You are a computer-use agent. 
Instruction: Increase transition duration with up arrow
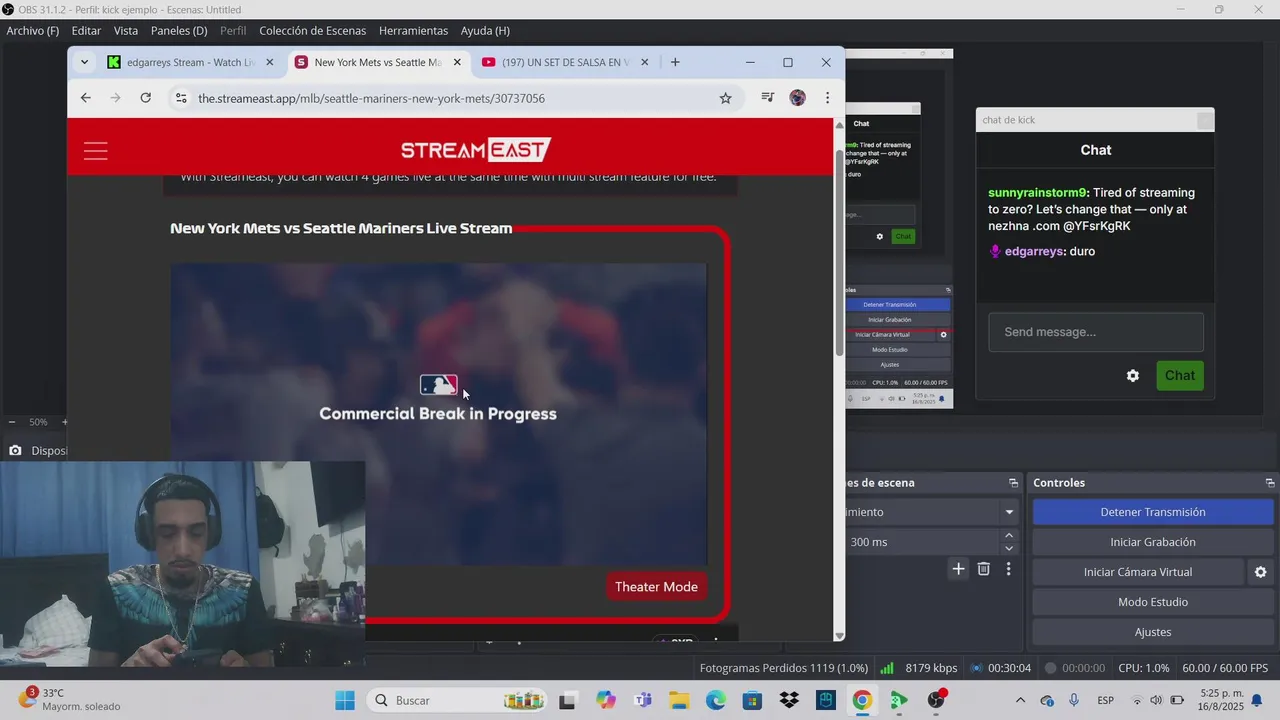[x=1008, y=536]
